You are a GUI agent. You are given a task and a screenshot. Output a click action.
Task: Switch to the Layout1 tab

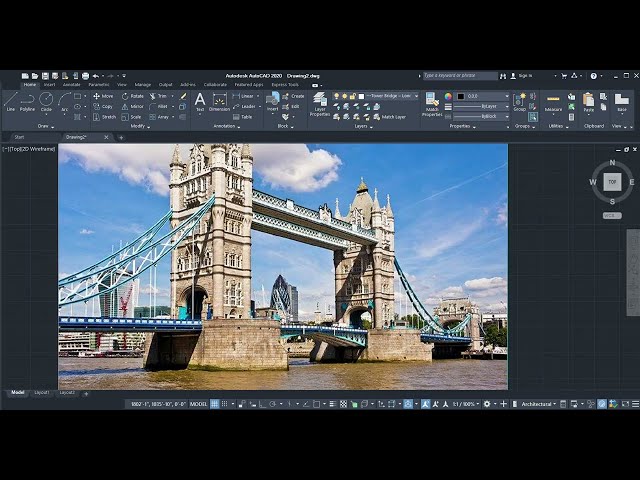42,393
